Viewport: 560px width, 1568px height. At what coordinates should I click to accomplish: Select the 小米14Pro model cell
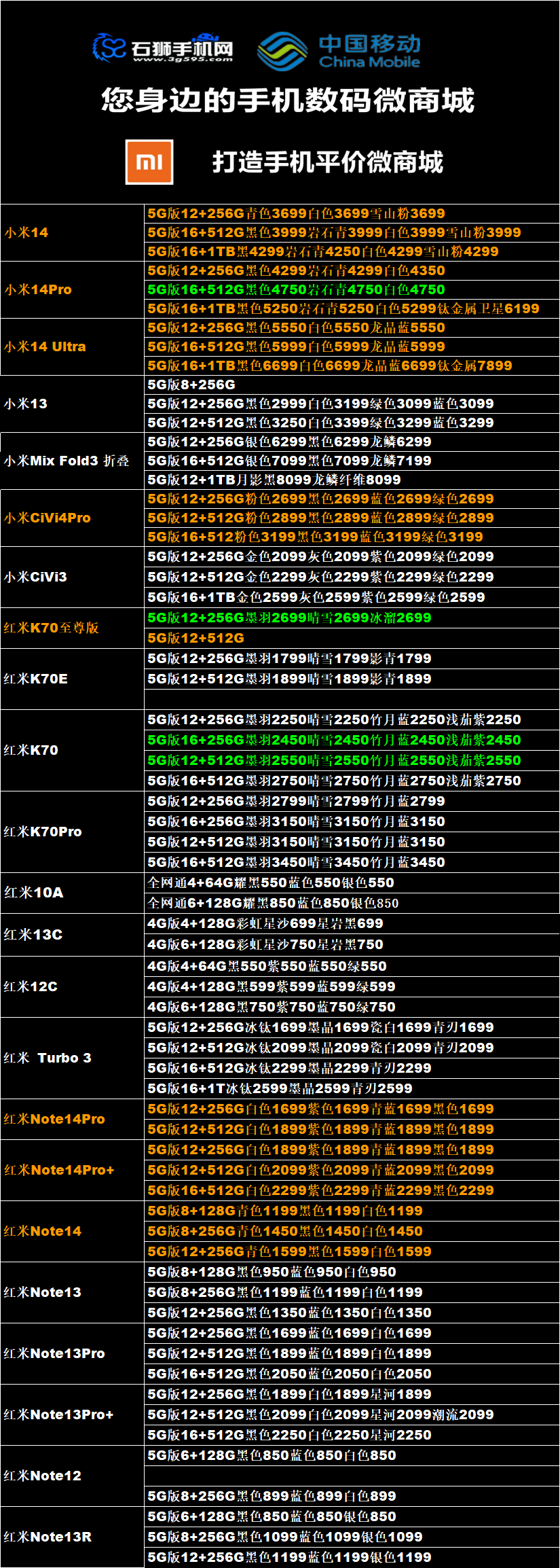click(73, 289)
